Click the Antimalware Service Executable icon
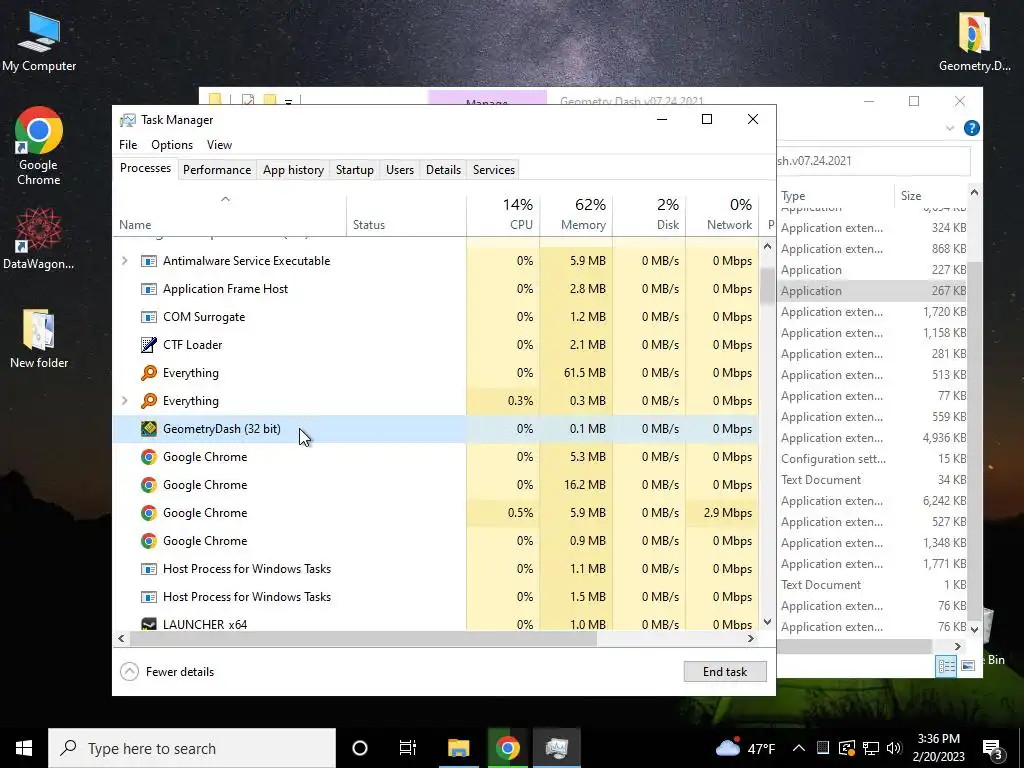Screen dimensions: 1024x768 (x=149, y=261)
